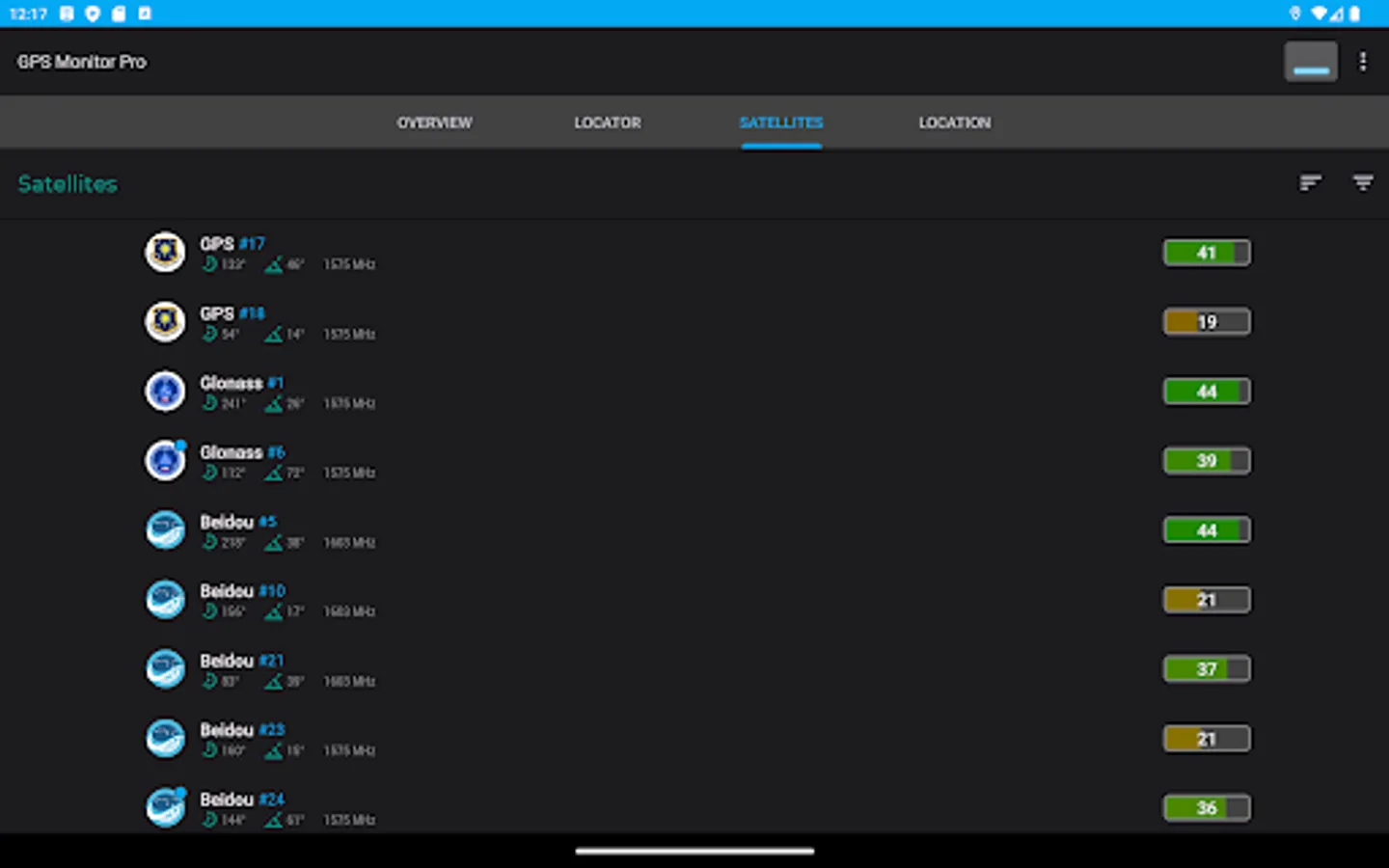
Task: Click the "Satellites" section heading
Action: [68, 184]
